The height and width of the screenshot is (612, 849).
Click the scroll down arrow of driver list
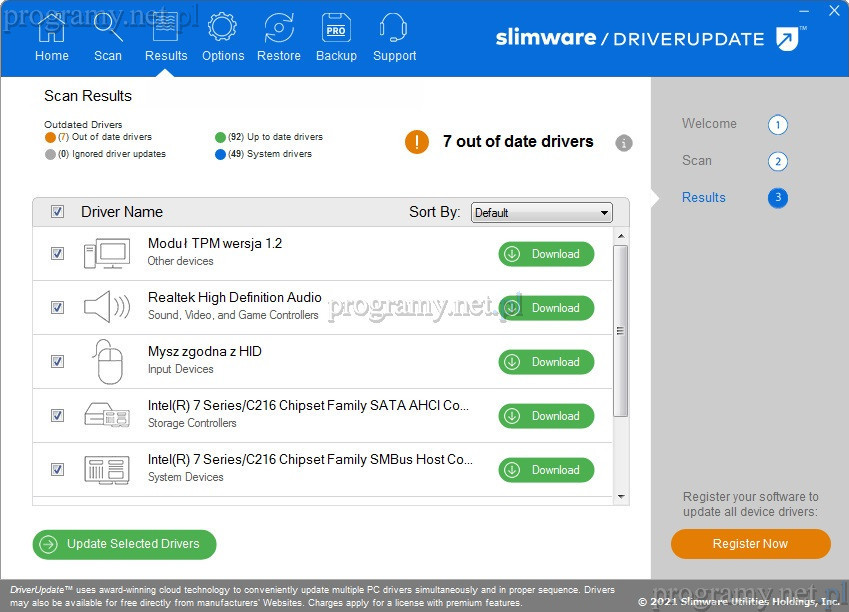[621, 497]
